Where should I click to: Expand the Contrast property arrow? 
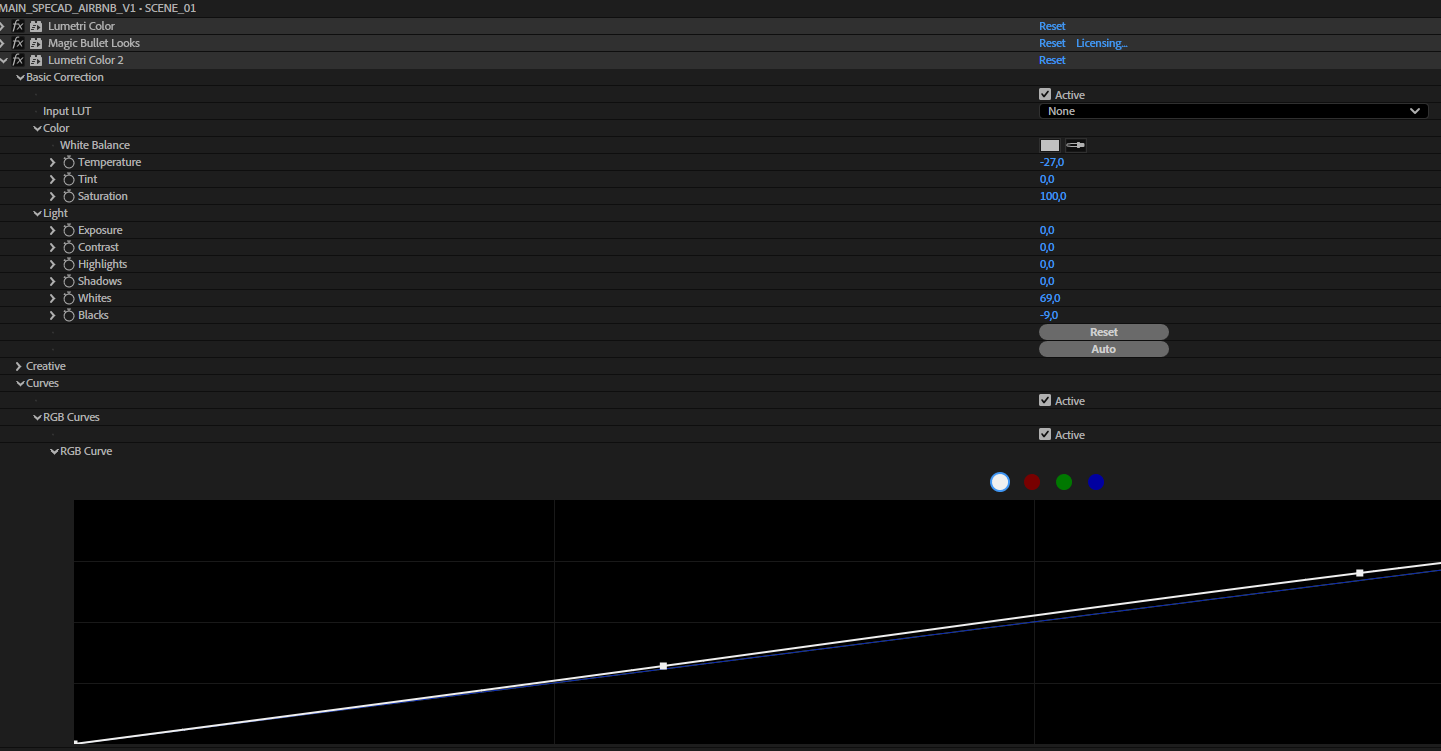53,247
